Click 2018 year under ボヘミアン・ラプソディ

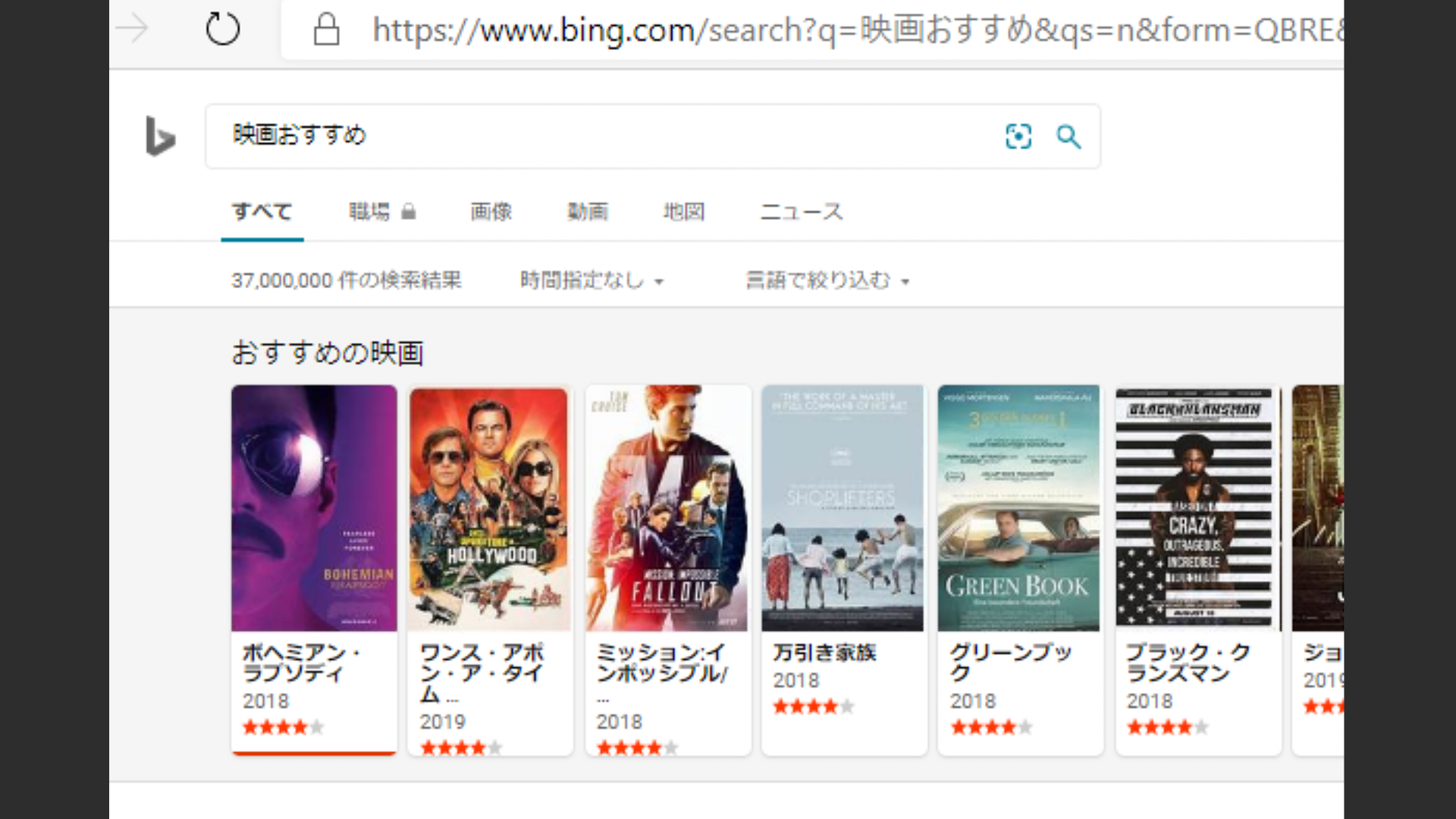click(x=265, y=701)
